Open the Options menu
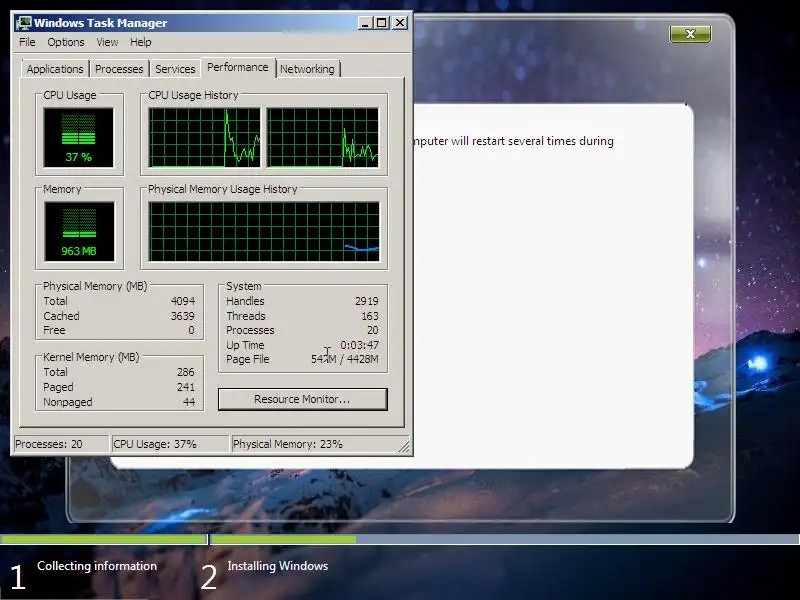Image resolution: width=800 pixels, height=600 pixels. pyautogui.click(x=66, y=42)
